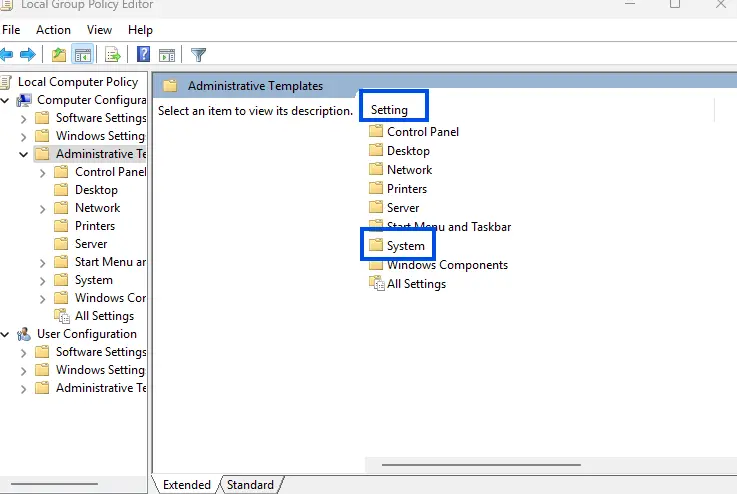Image resolution: width=737 pixels, height=494 pixels.
Task: Click the Up one level folder icon
Action: [x=59, y=55]
